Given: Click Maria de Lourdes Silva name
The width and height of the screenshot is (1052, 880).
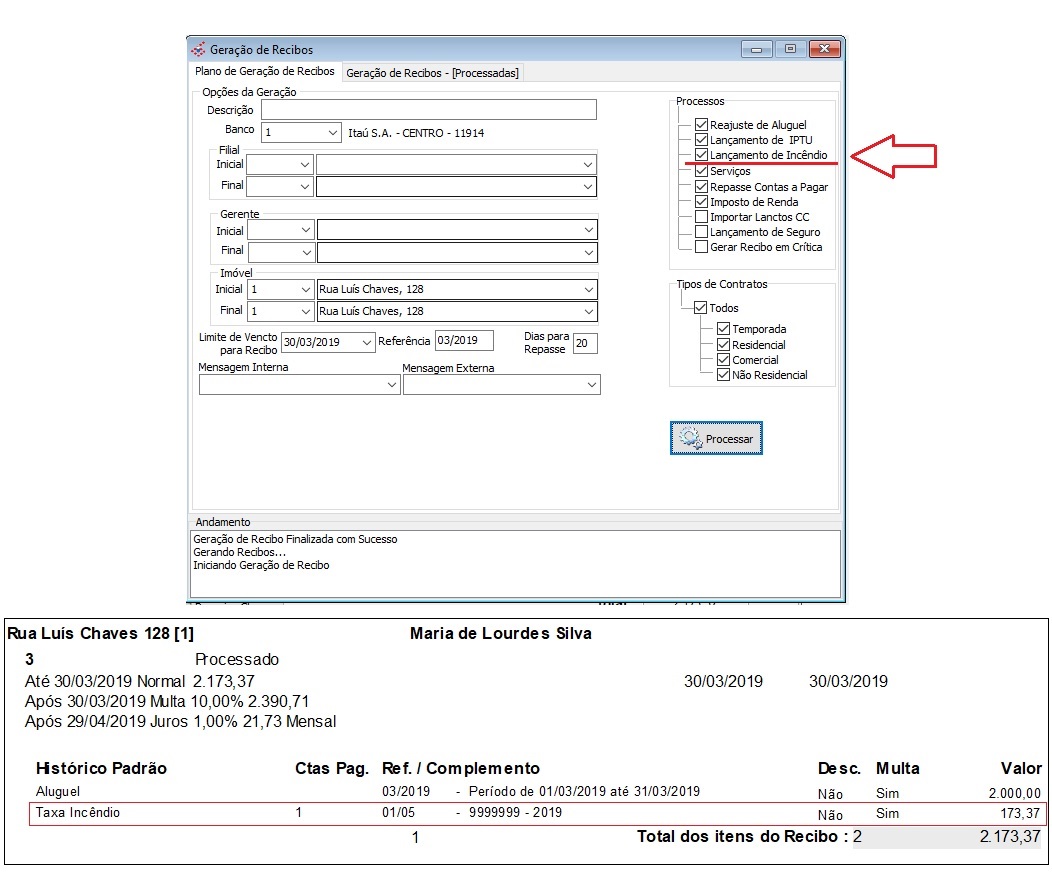Looking at the screenshot, I should (501, 633).
